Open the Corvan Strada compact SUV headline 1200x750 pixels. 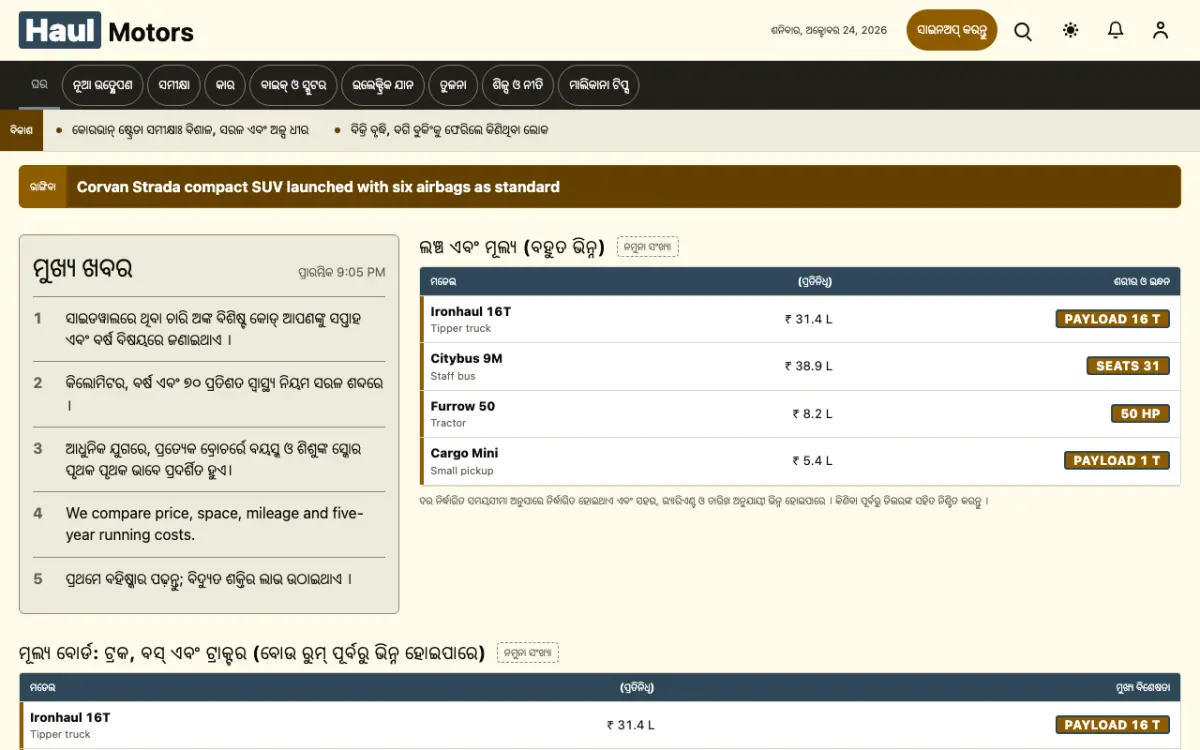pos(318,187)
